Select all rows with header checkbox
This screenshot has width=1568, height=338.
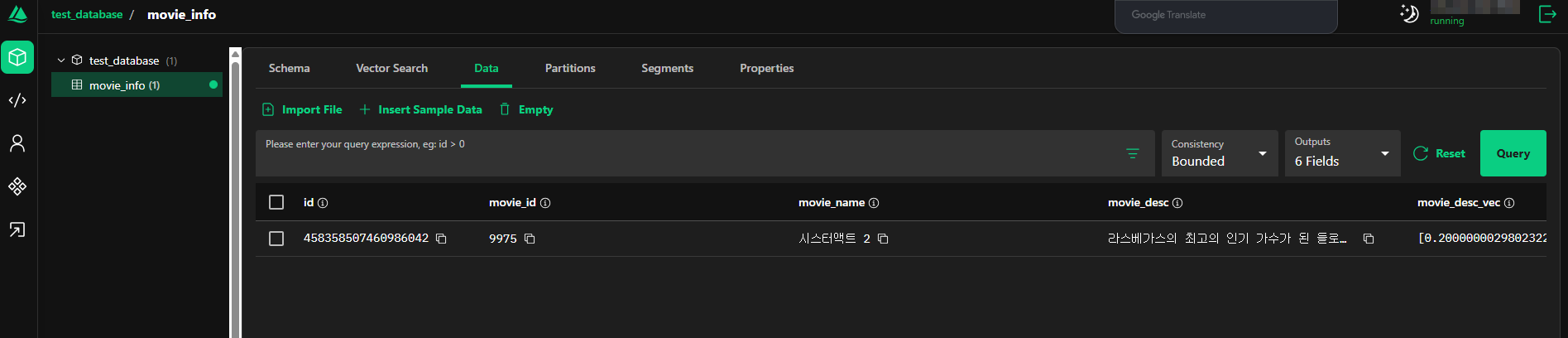click(x=276, y=202)
